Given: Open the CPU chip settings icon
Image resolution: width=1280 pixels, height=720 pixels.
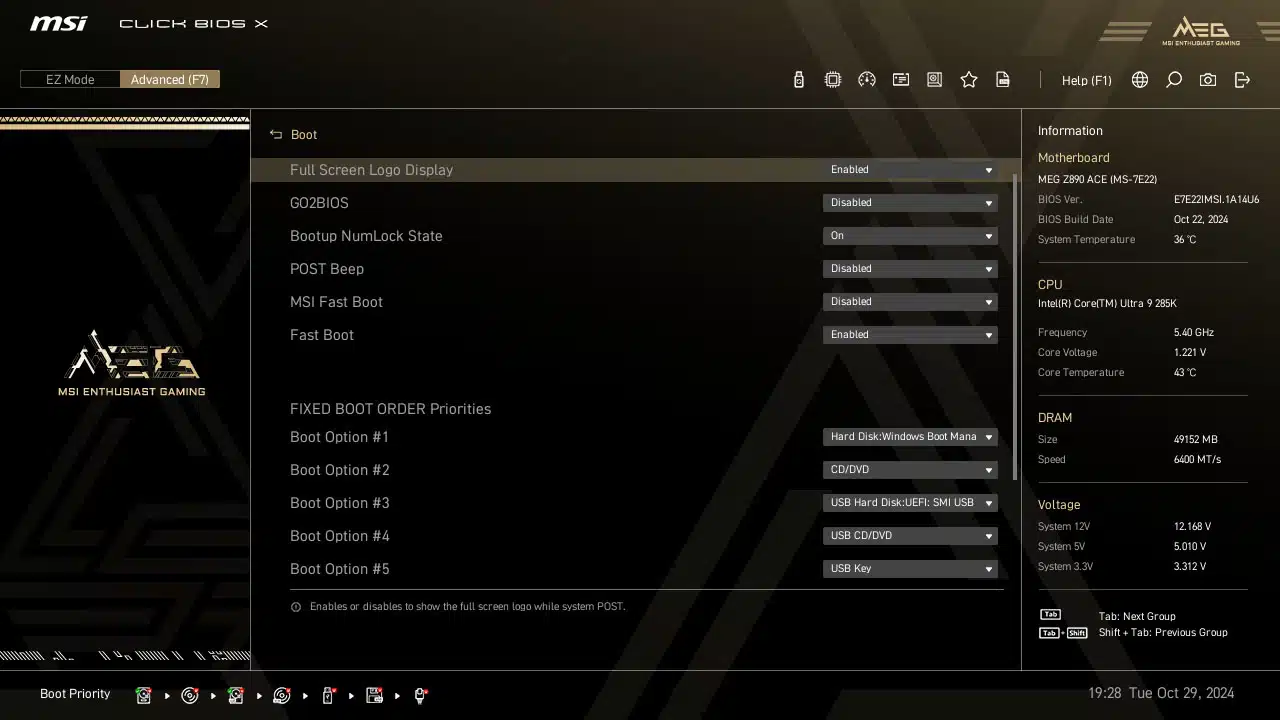Looking at the screenshot, I should [x=832, y=80].
